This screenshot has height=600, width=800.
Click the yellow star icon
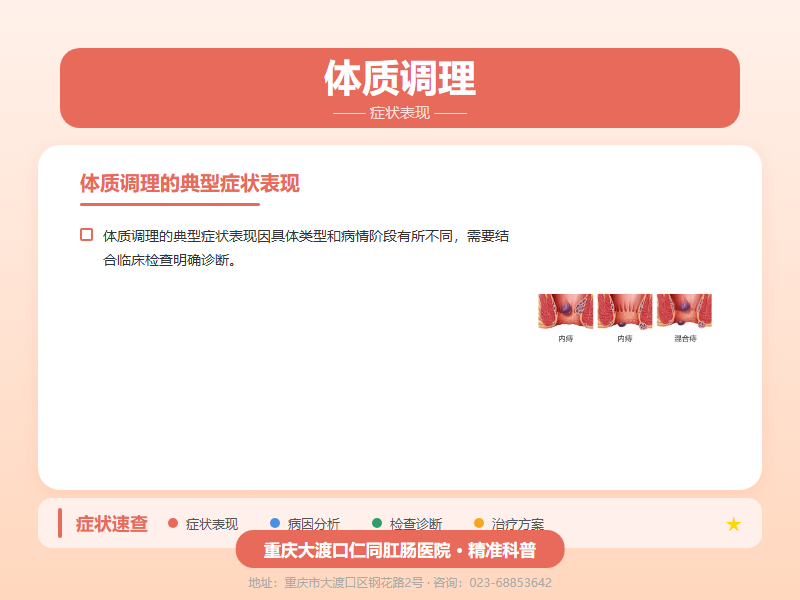(733, 524)
